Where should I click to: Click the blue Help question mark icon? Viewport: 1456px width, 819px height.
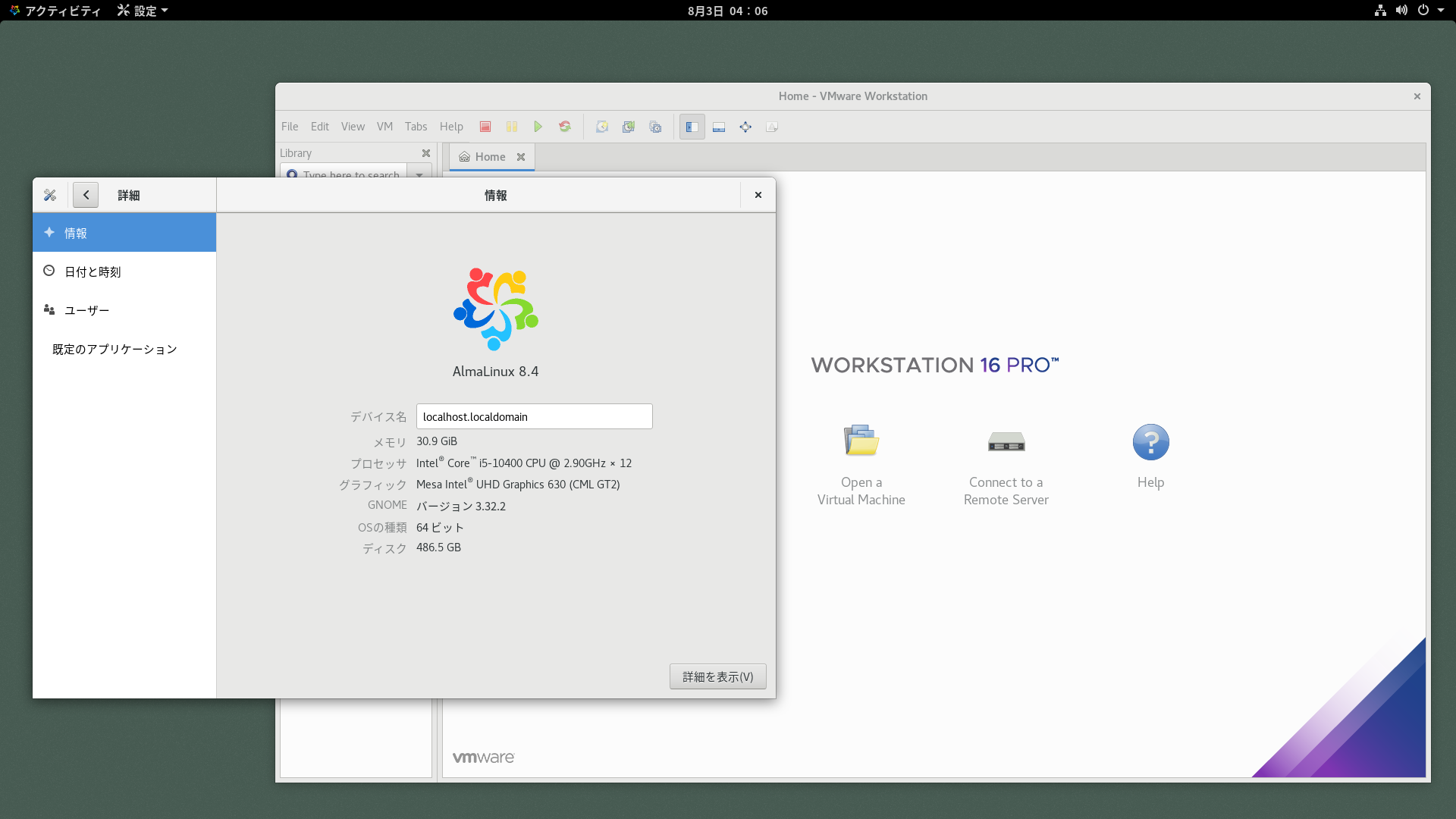point(1150,442)
